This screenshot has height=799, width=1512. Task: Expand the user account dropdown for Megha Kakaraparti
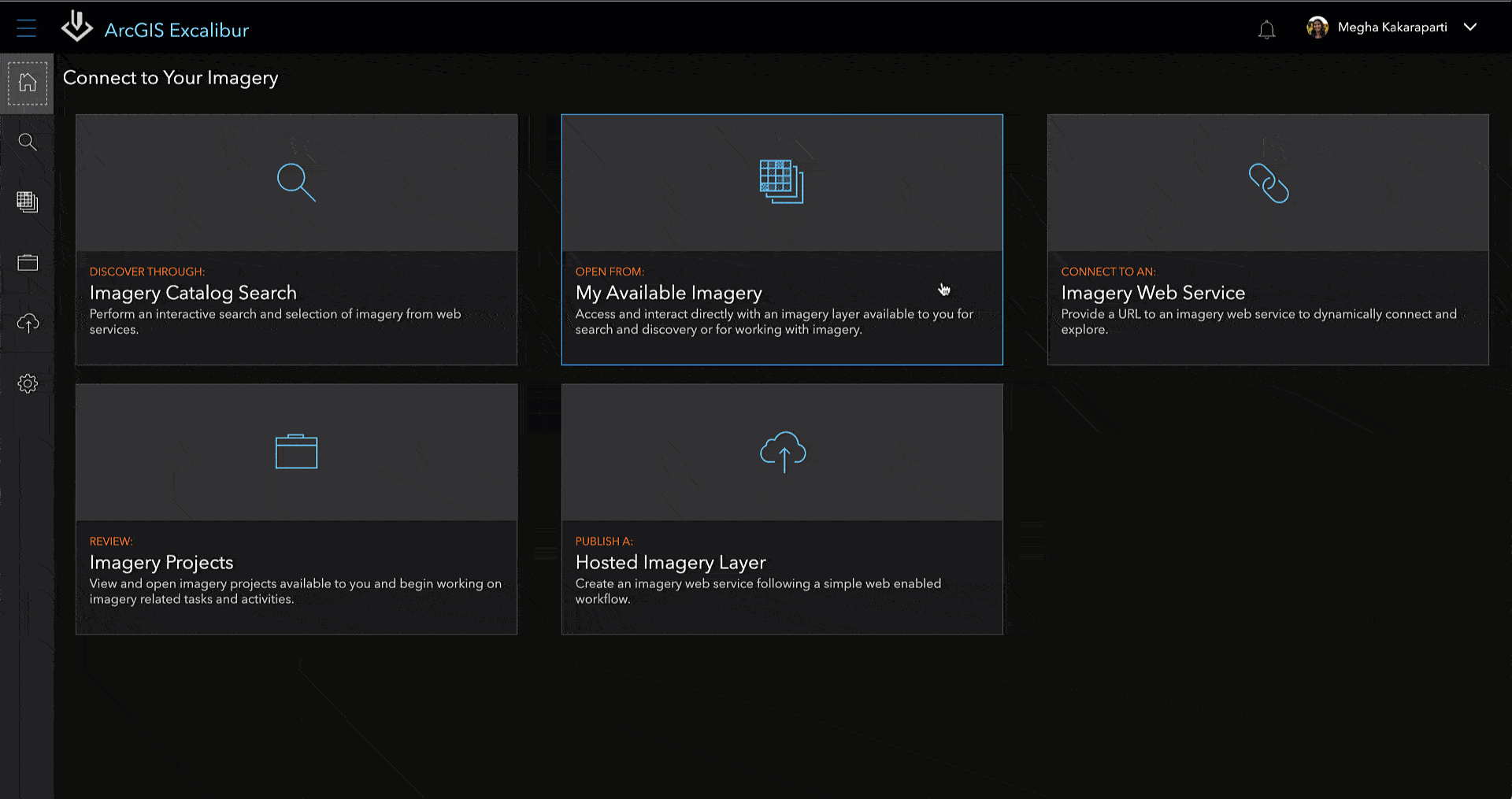coord(1470,27)
